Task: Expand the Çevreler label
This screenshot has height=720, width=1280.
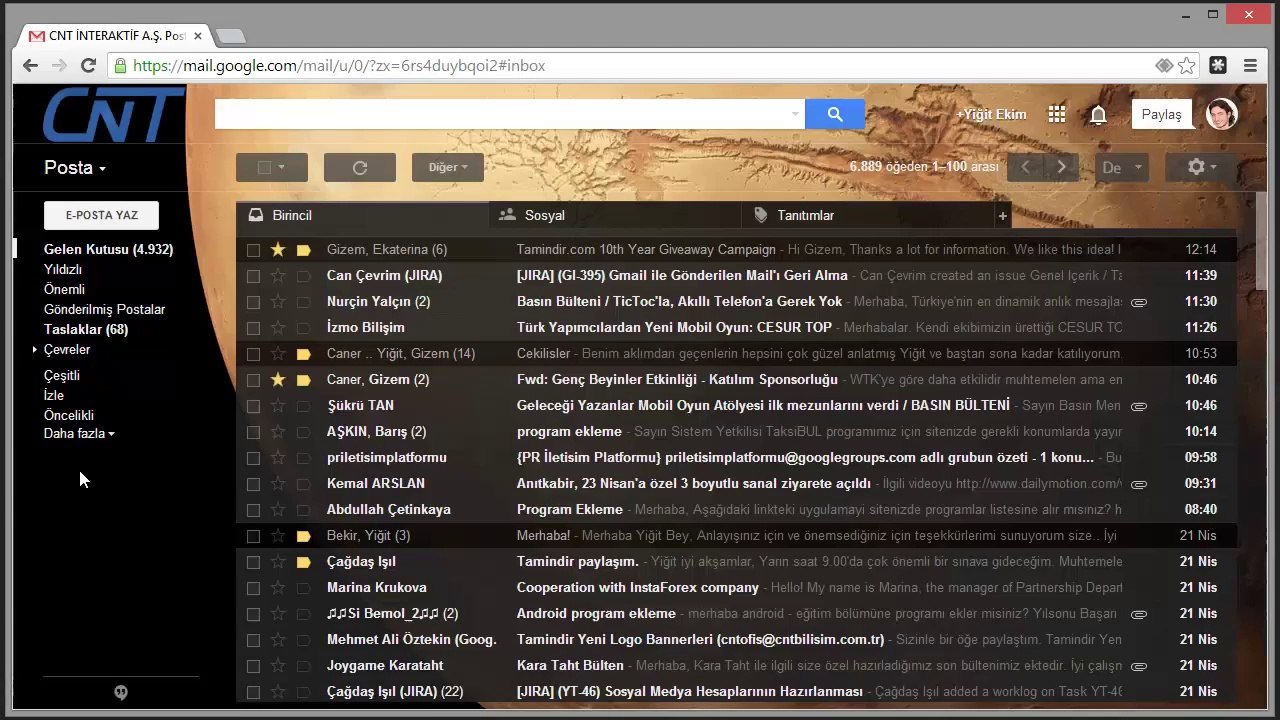Action: 35,349
